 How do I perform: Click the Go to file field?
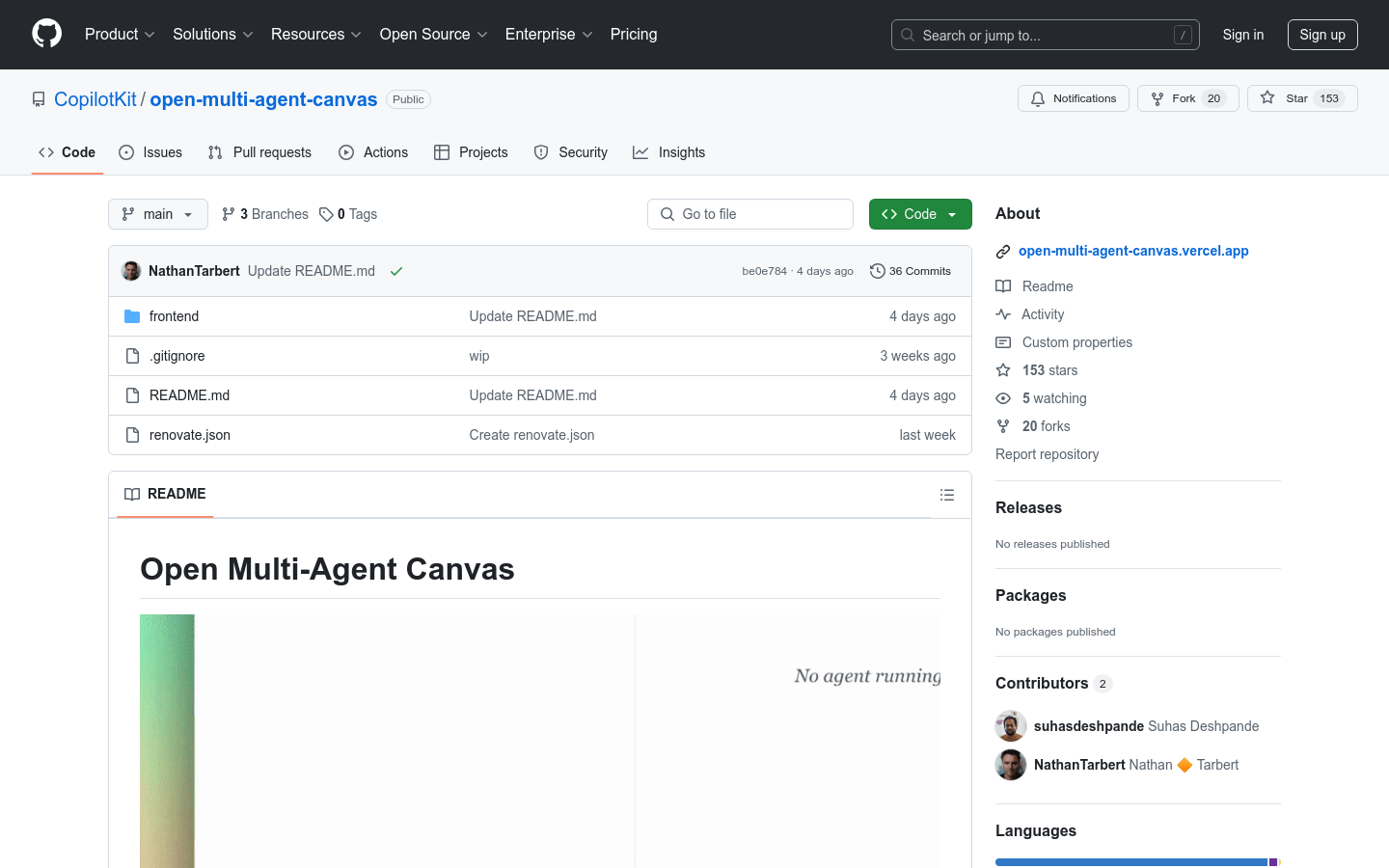[x=750, y=214]
